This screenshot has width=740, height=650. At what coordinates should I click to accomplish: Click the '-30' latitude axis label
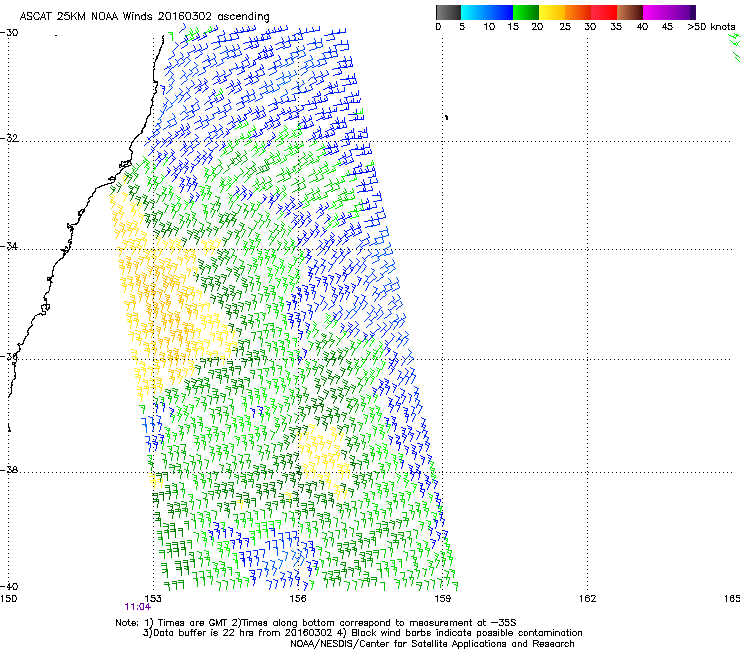point(9,33)
